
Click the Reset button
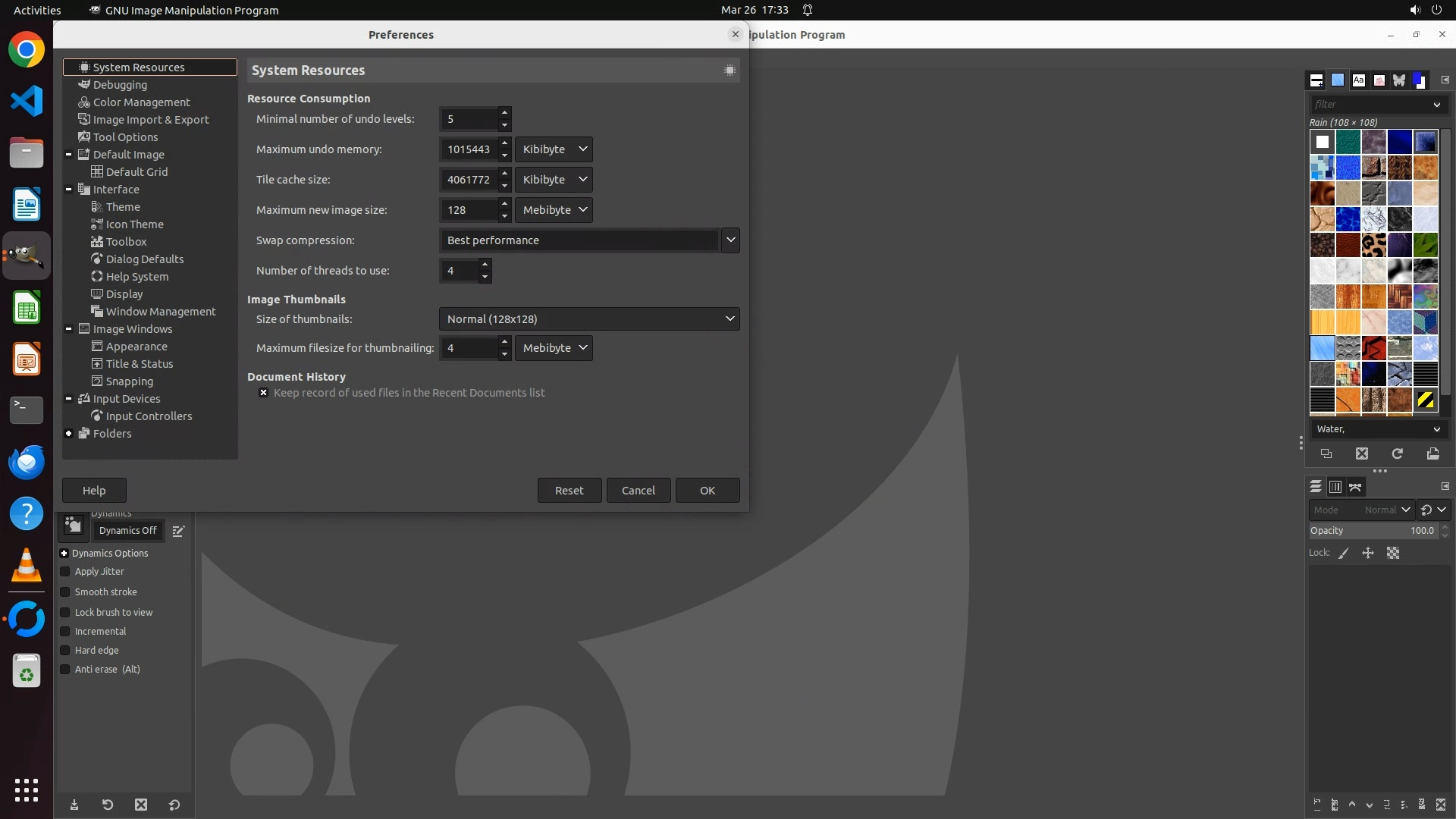(569, 491)
